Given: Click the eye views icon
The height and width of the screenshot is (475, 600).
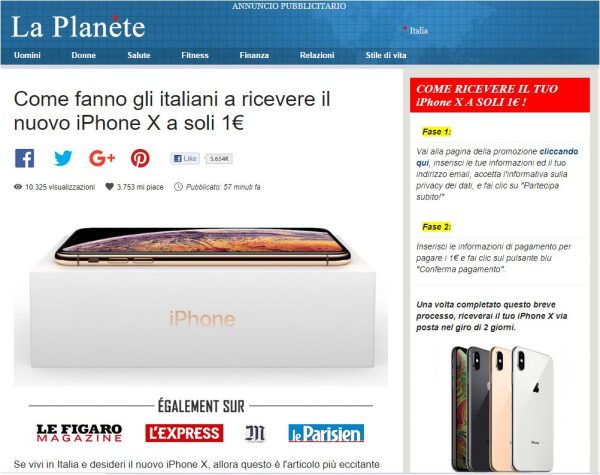Looking at the screenshot, I should (18, 187).
